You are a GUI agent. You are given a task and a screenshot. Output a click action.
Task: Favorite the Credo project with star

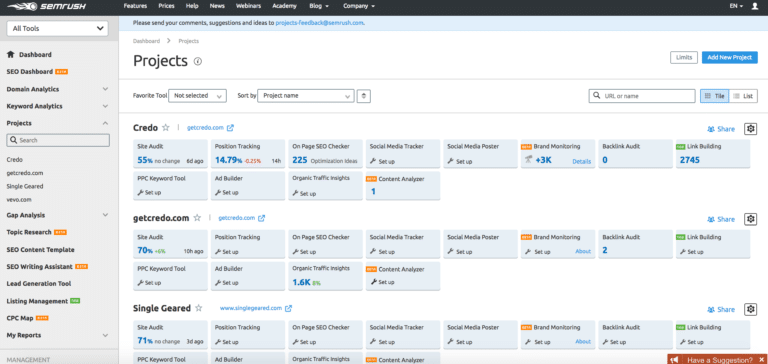point(166,127)
